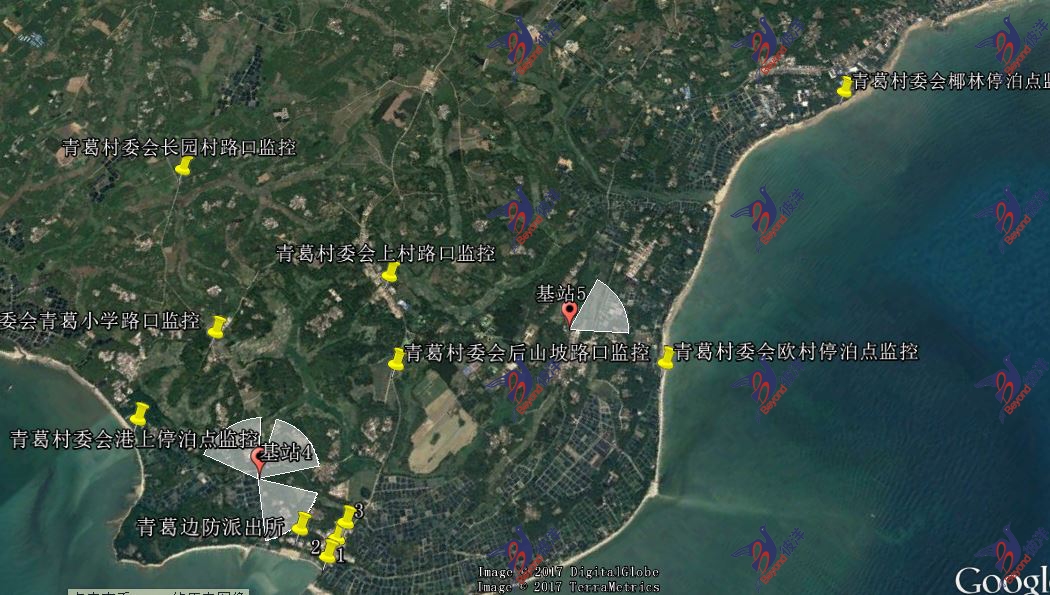Click the Google logo in the corner

(x=1002, y=580)
